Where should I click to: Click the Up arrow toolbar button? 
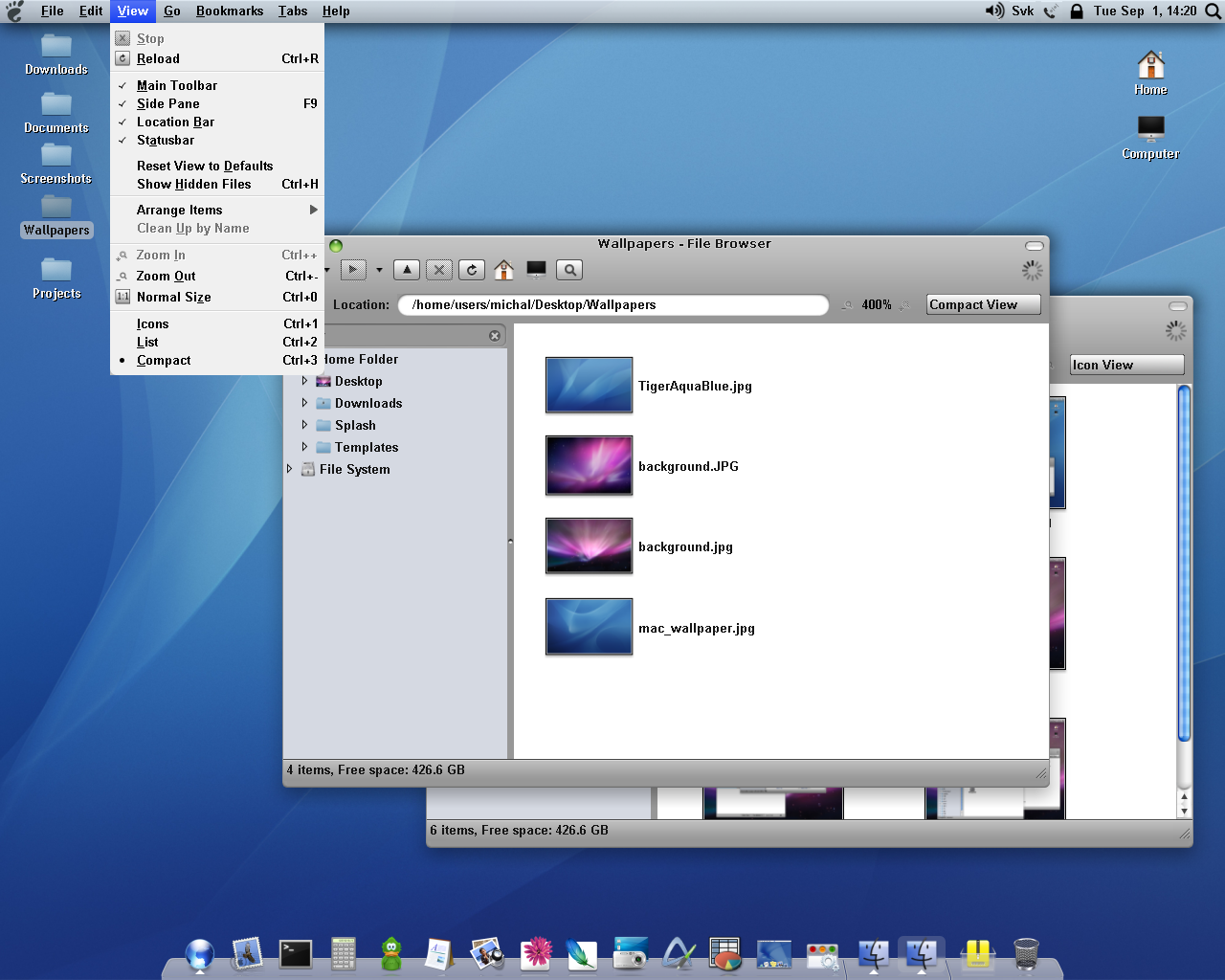(407, 270)
